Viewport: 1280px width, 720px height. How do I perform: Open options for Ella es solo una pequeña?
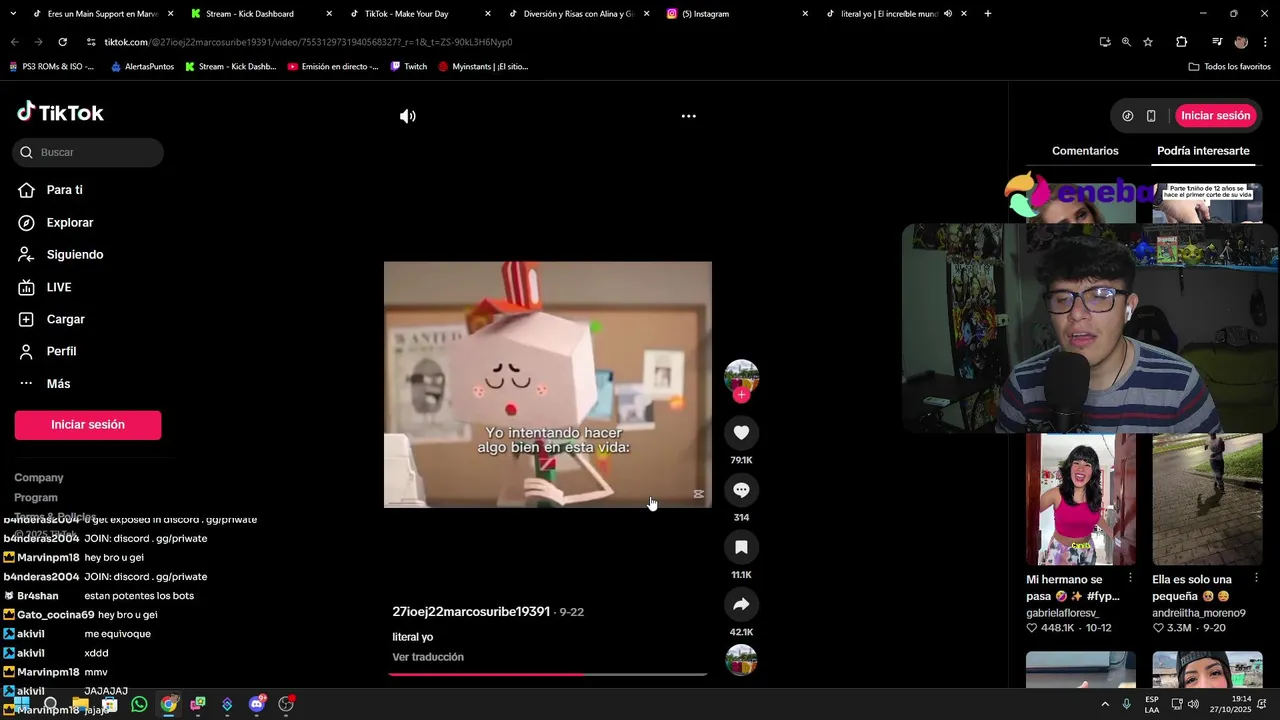click(1256, 578)
